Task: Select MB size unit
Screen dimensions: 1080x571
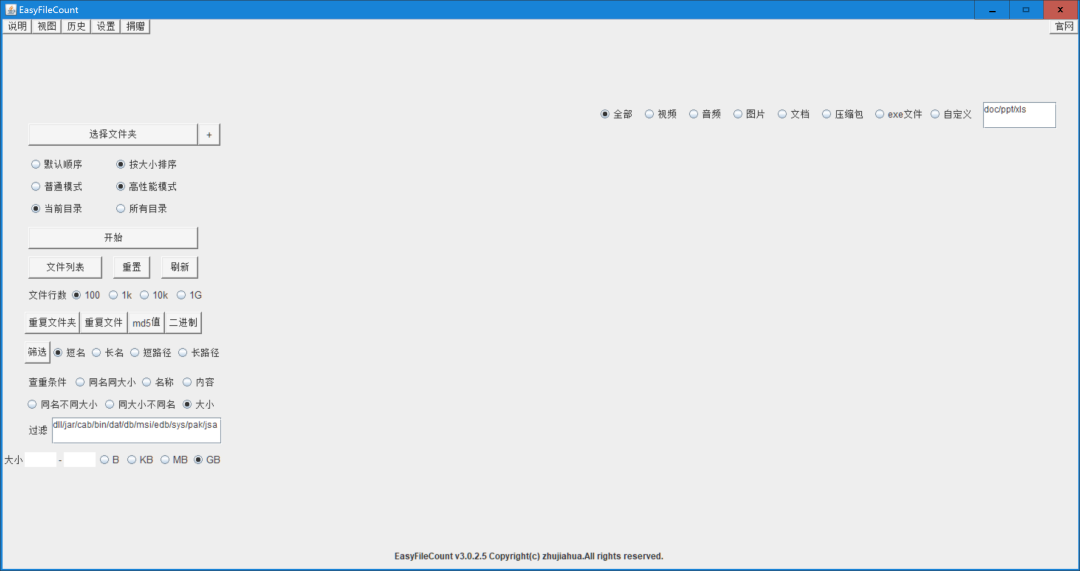Action: 174,459
